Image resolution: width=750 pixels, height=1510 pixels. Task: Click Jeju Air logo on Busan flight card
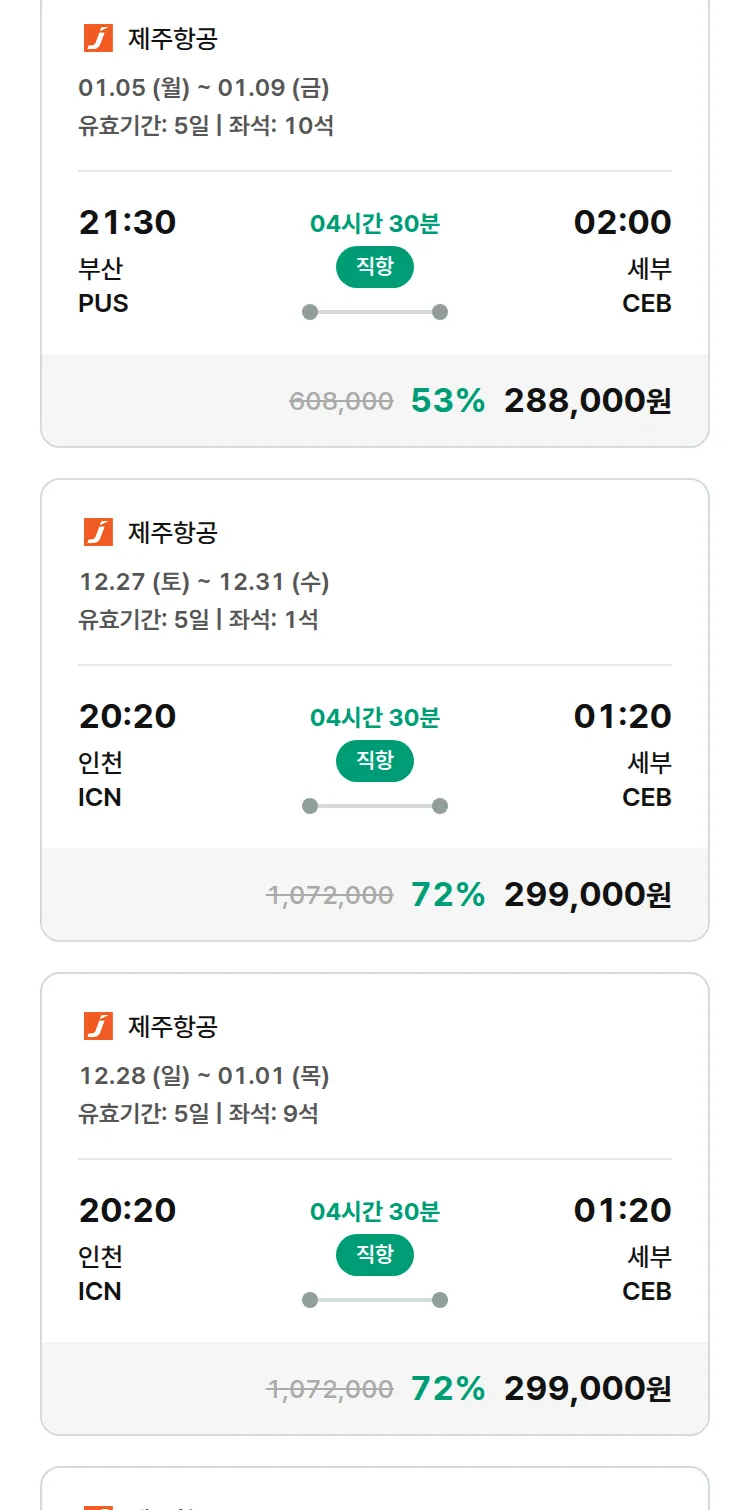point(98,39)
